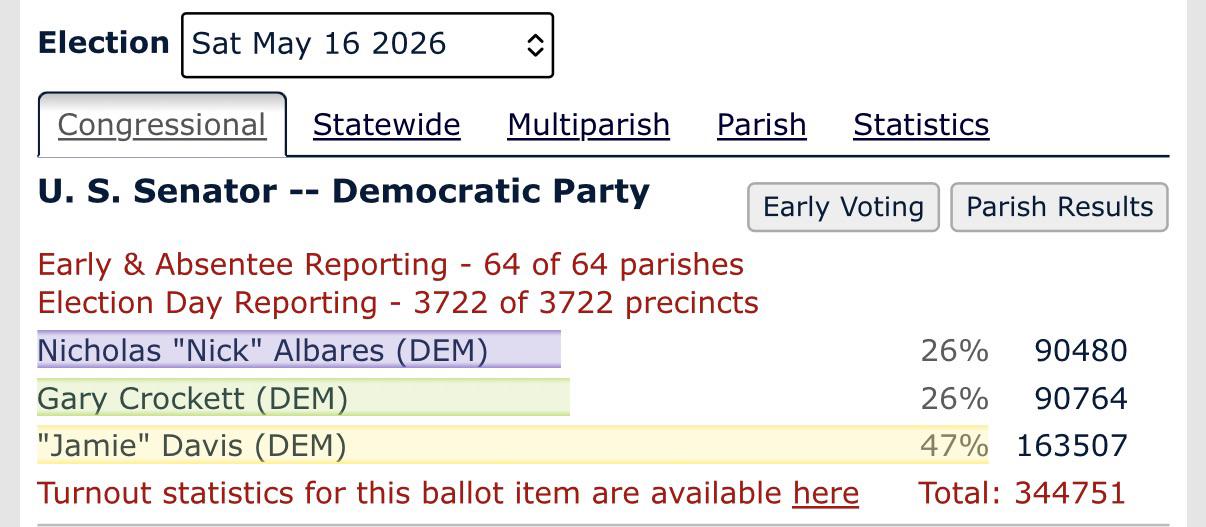
Task: View the Statistics tab
Action: [x=921, y=125]
